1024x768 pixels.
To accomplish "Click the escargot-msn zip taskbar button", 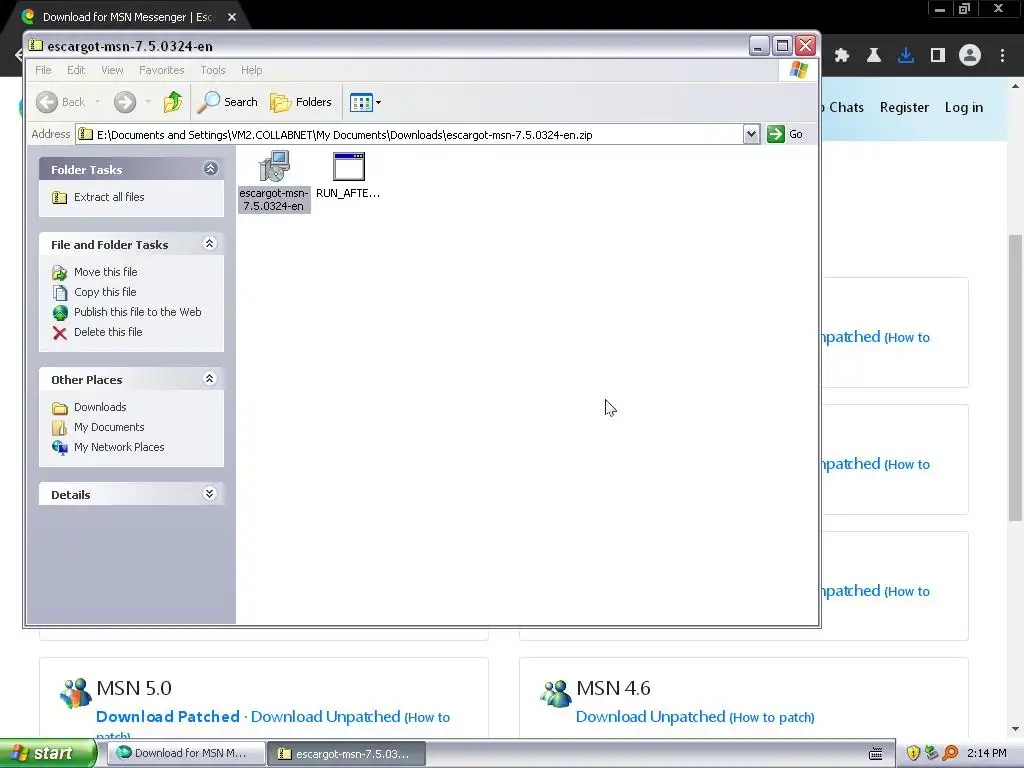I will (347, 754).
